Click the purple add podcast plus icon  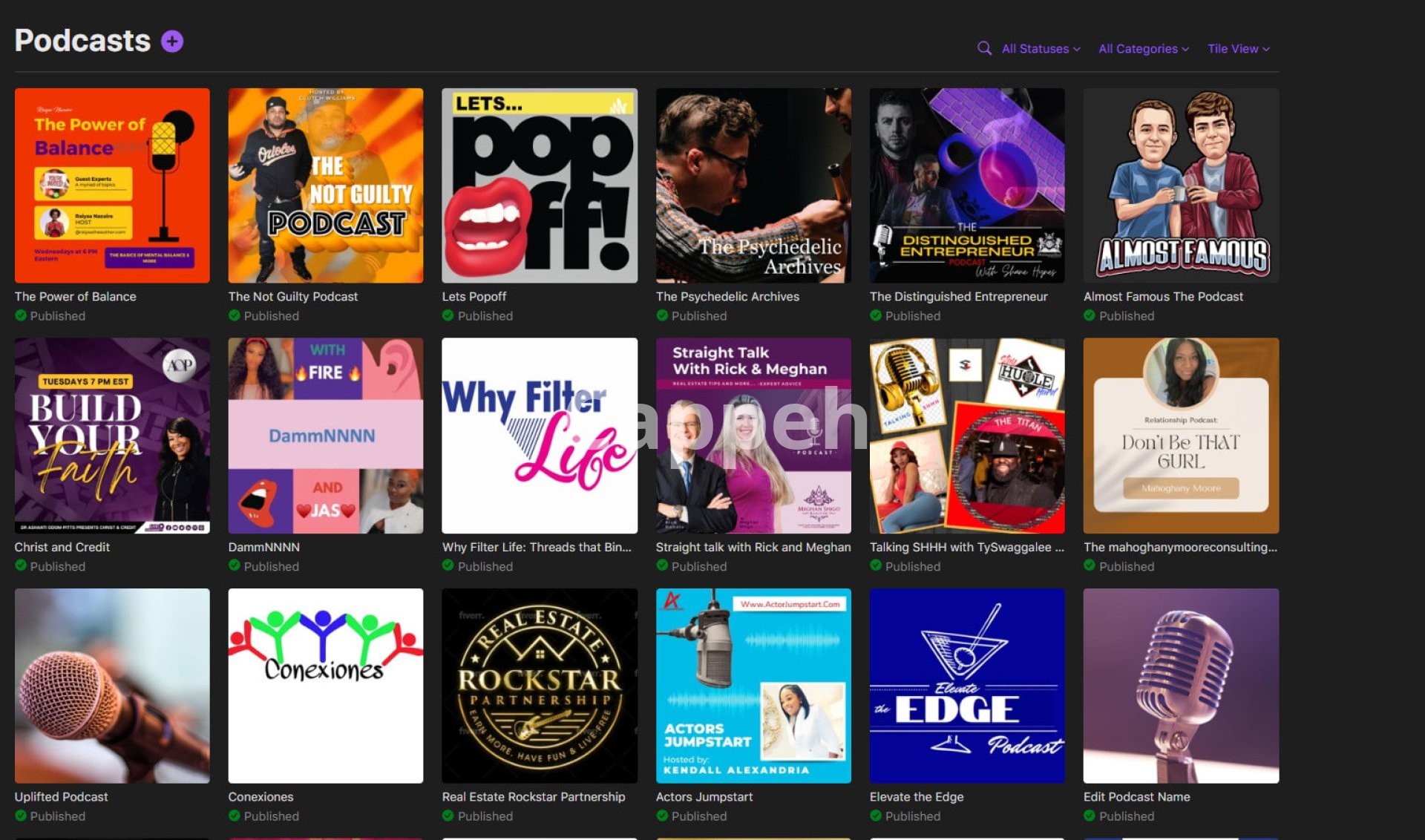(172, 42)
